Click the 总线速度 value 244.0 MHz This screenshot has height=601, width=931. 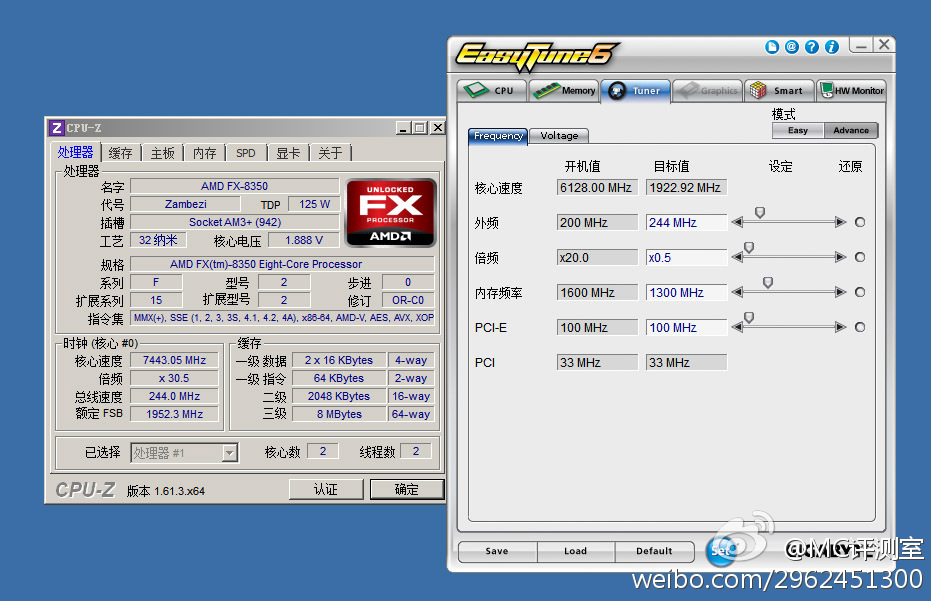click(175, 396)
